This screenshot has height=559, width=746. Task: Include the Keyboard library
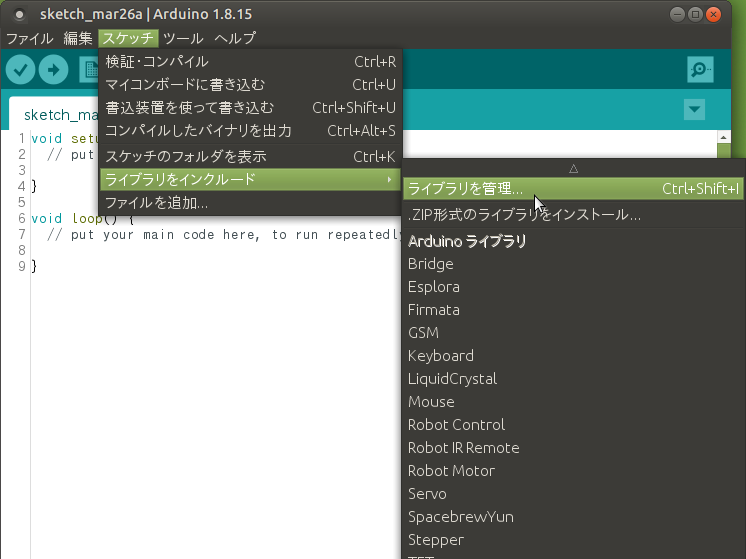point(573,356)
